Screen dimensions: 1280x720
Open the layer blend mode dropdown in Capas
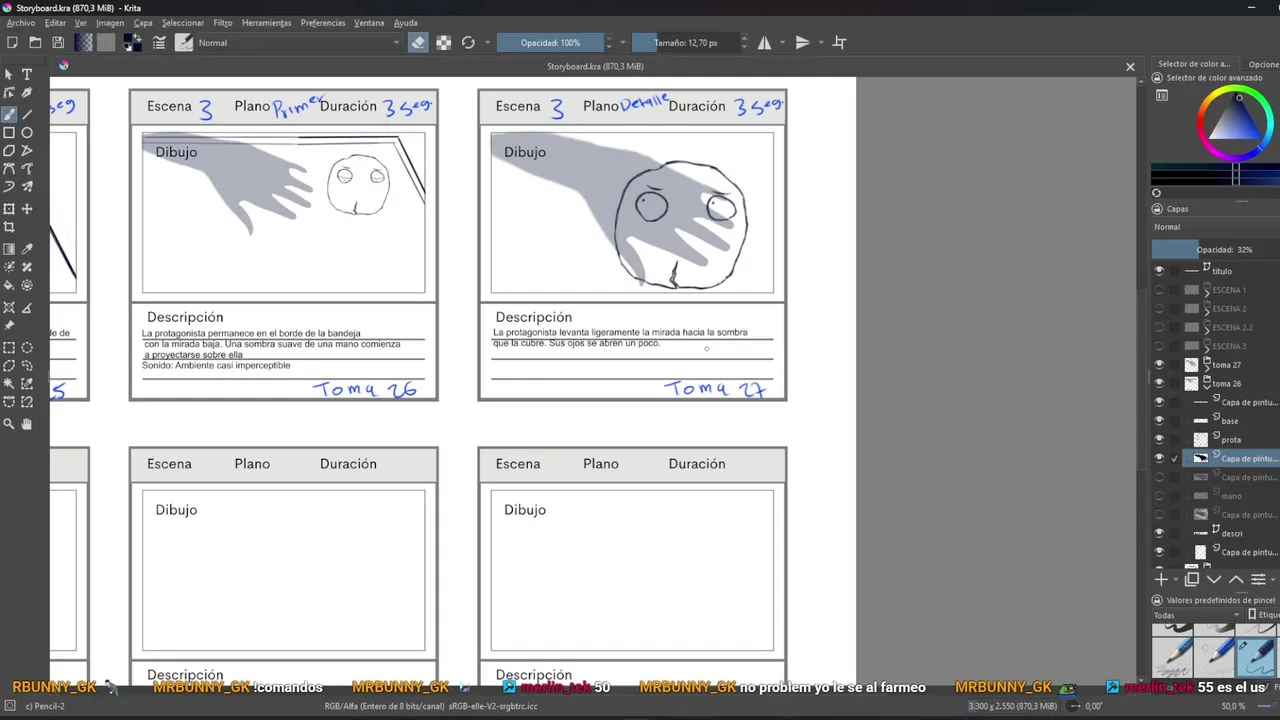pyautogui.click(x=1215, y=227)
